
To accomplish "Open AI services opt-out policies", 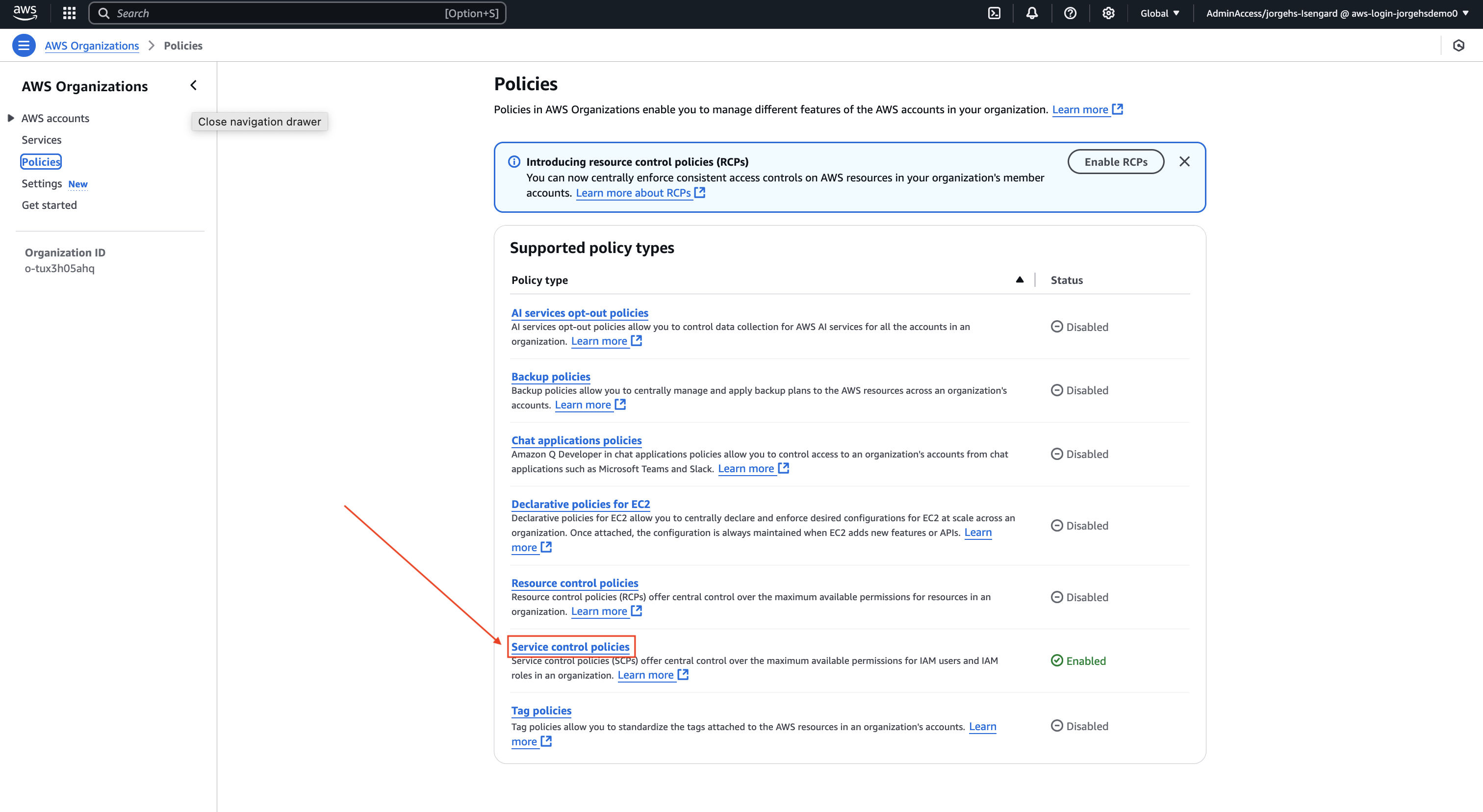I will 580,312.
